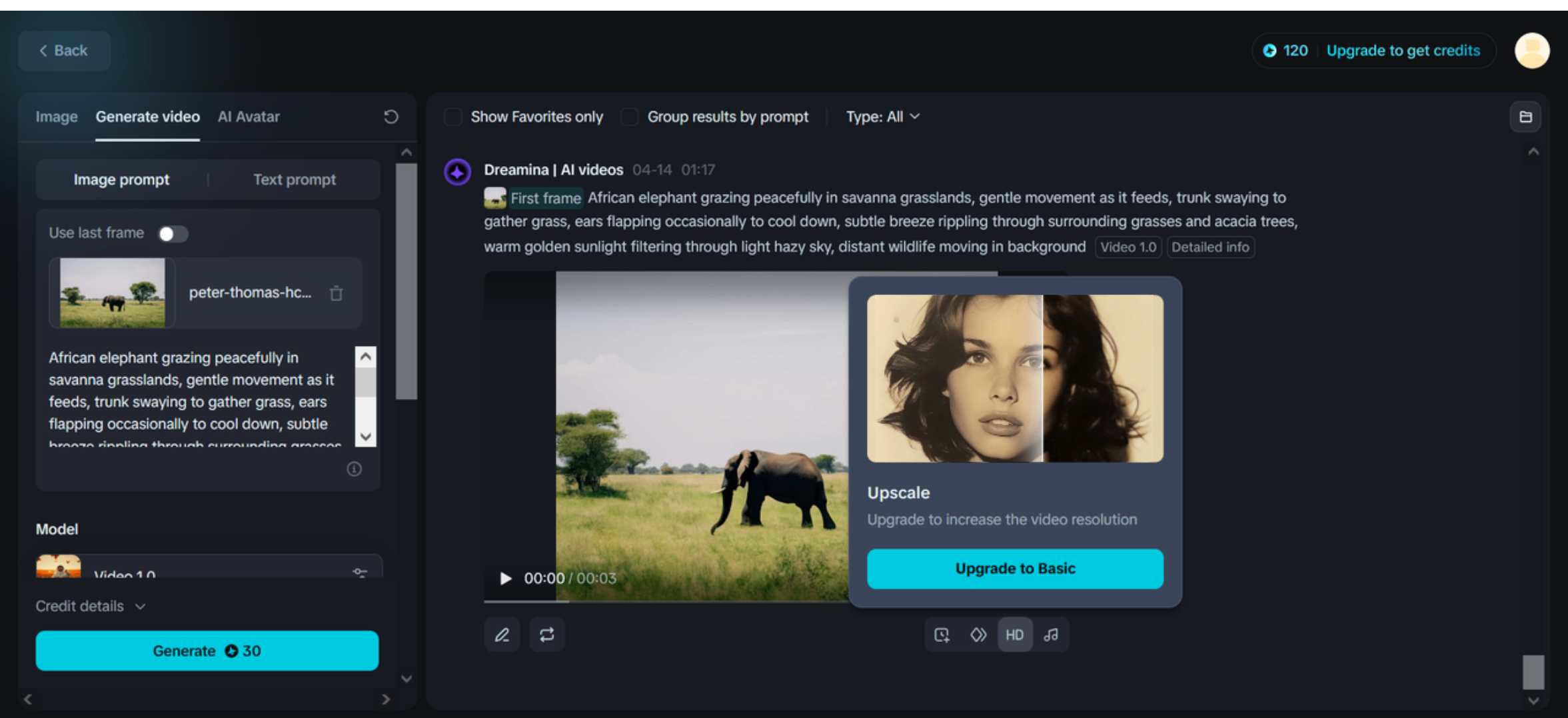Open the model settings sliders icon
Image resolution: width=1568 pixels, height=718 pixels.
point(360,572)
